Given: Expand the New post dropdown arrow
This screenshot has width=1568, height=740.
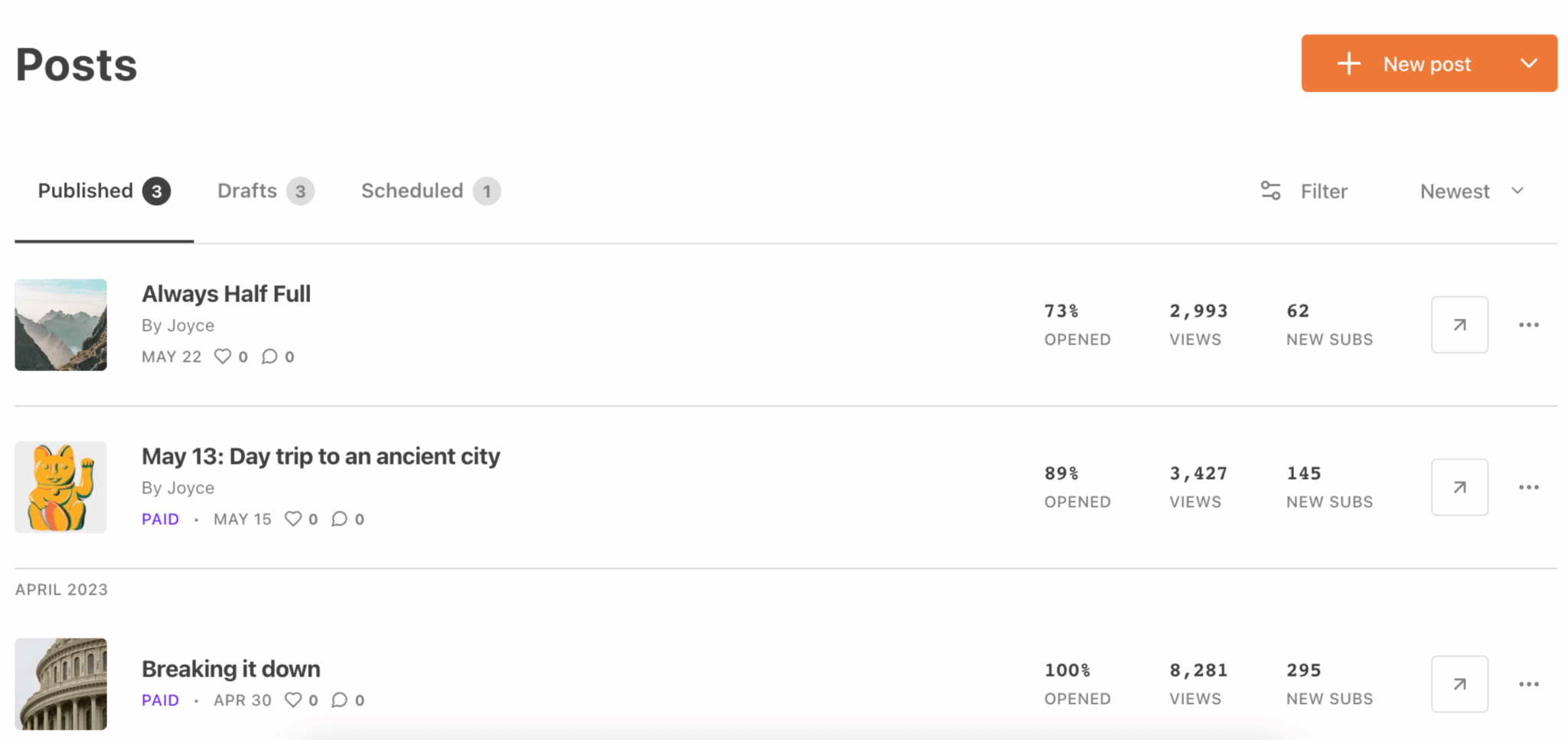Looking at the screenshot, I should point(1528,64).
